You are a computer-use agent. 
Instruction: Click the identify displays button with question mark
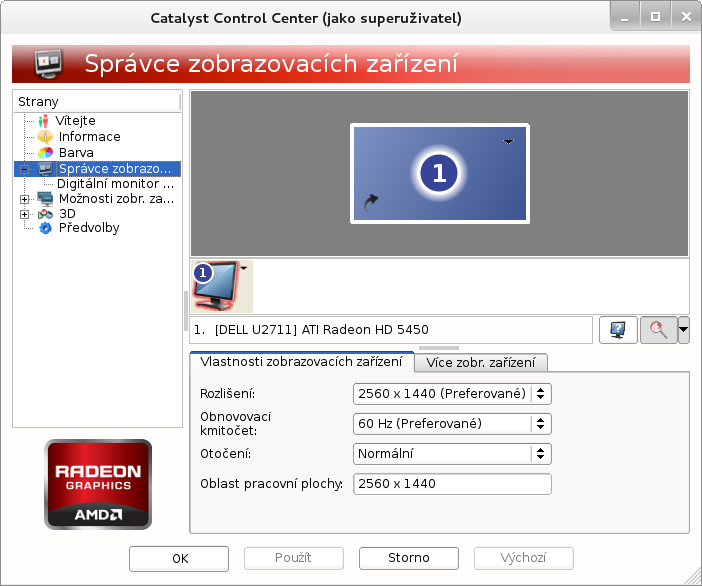618,330
